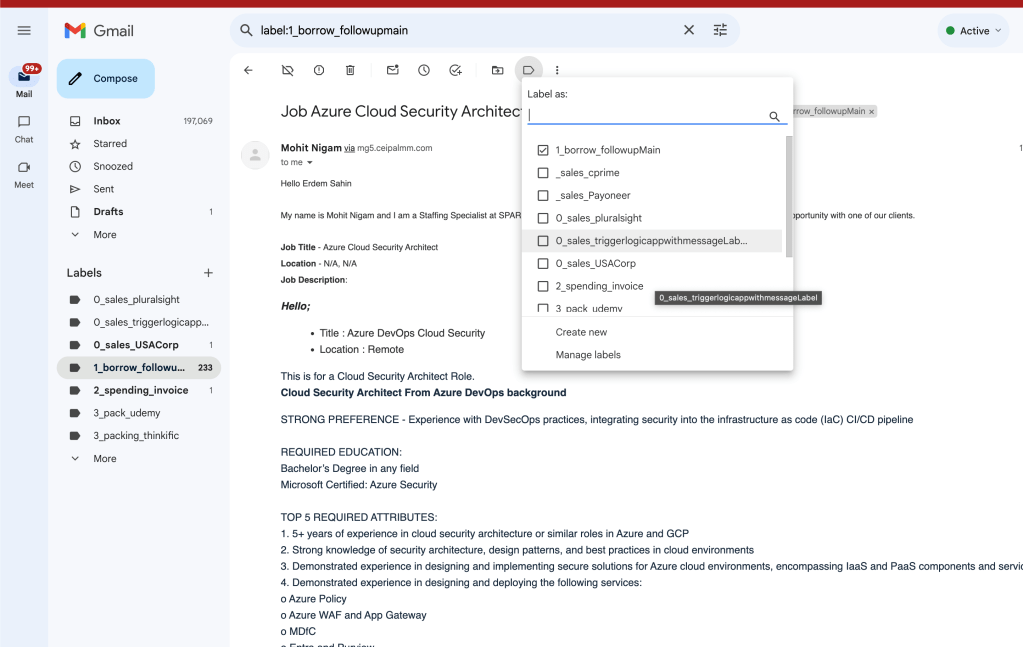Switch to Chat in the left rail
The image size is (1023, 647).
click(x=24, y=128)
